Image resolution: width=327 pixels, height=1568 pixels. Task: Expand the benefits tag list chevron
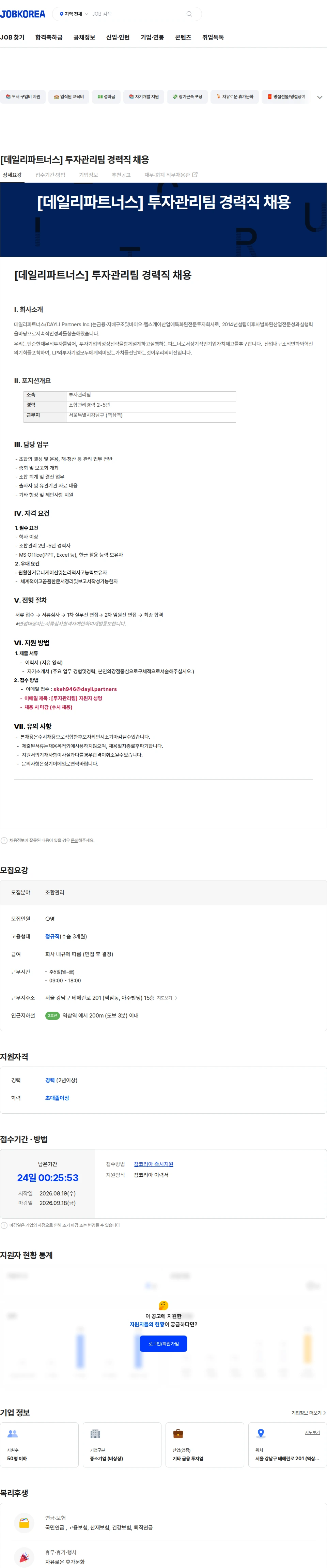click(320, 97)
